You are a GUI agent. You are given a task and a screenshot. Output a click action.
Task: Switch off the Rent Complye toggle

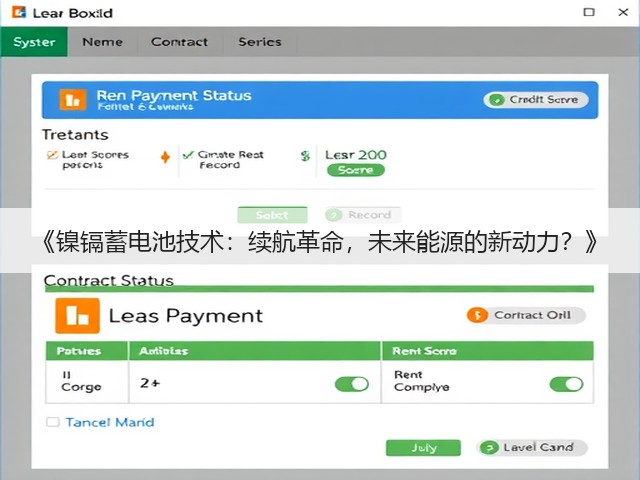coord(566,384)
